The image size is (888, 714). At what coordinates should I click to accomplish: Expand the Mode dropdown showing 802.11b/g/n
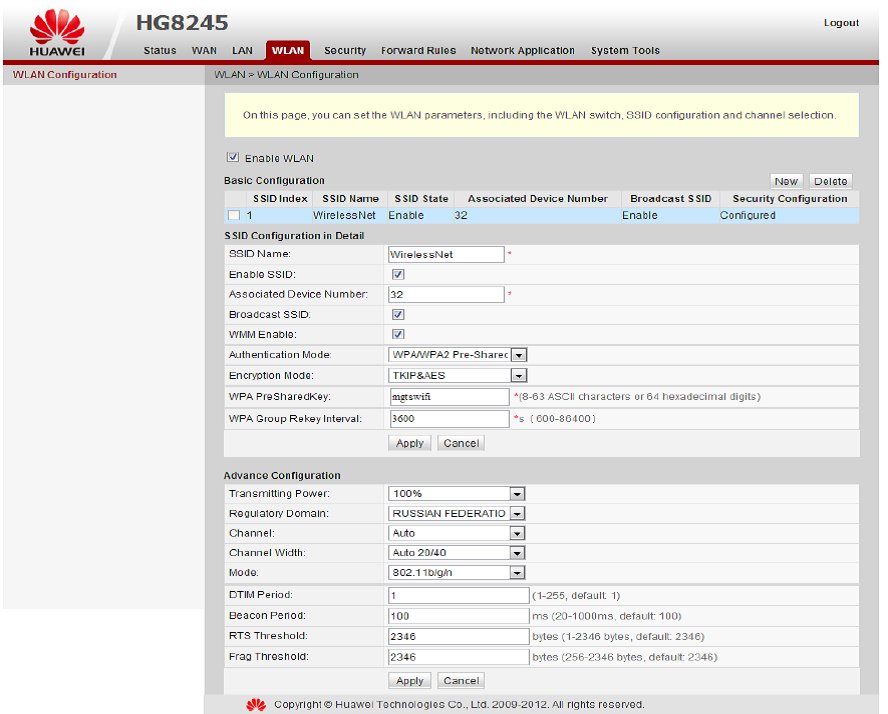[456, 572]
